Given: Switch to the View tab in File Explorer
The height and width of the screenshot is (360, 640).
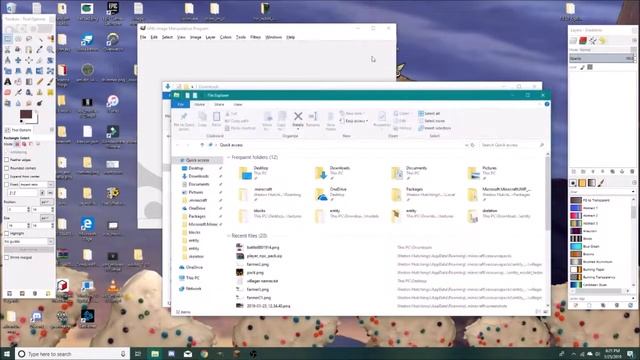Looking at the screenshot, I should tap(238, 104).
